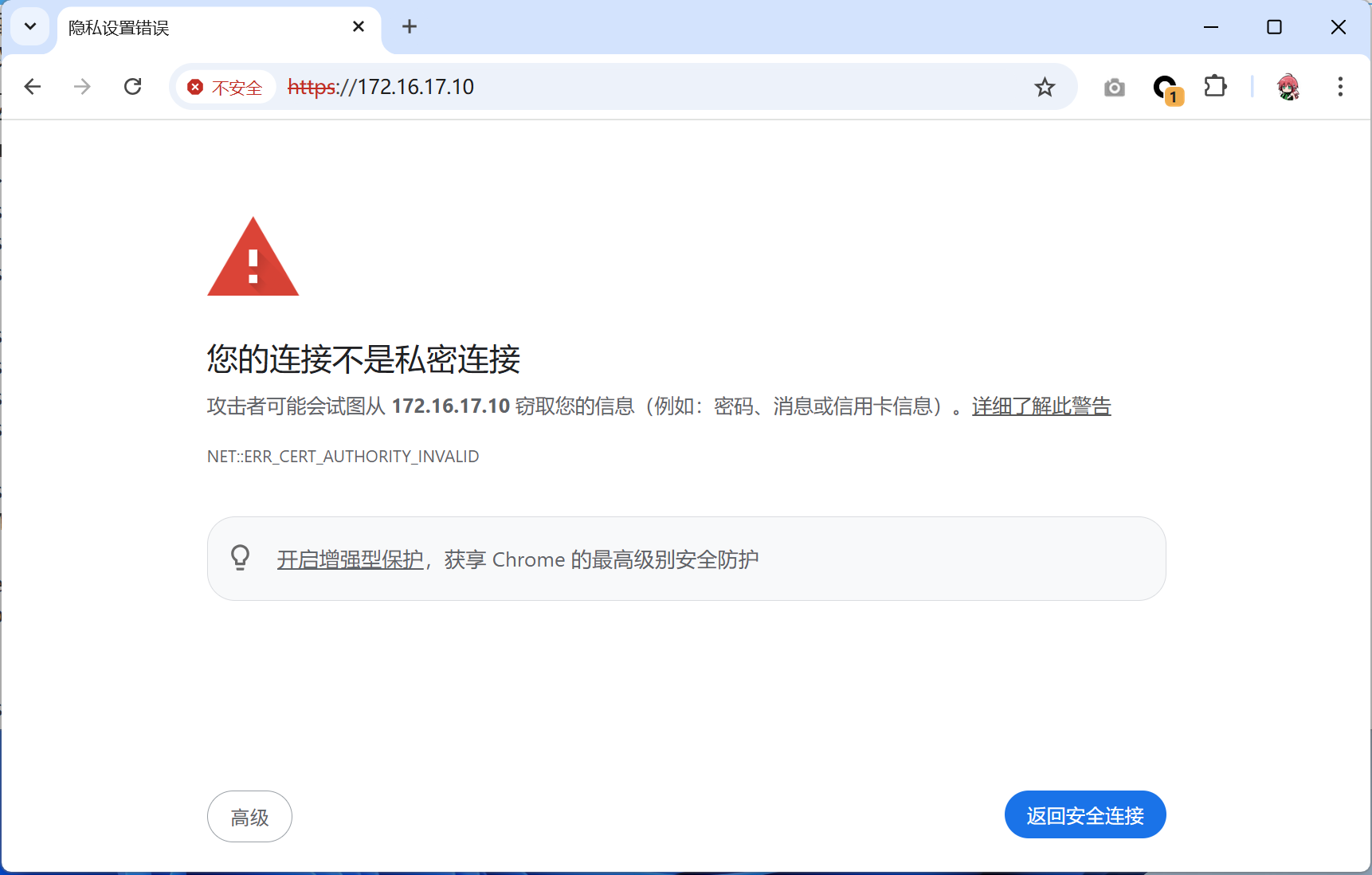This screenshot has height=875, width=1372.
Task: Click the 返回安全连接 button
Action: click(x=1084, y=815)
